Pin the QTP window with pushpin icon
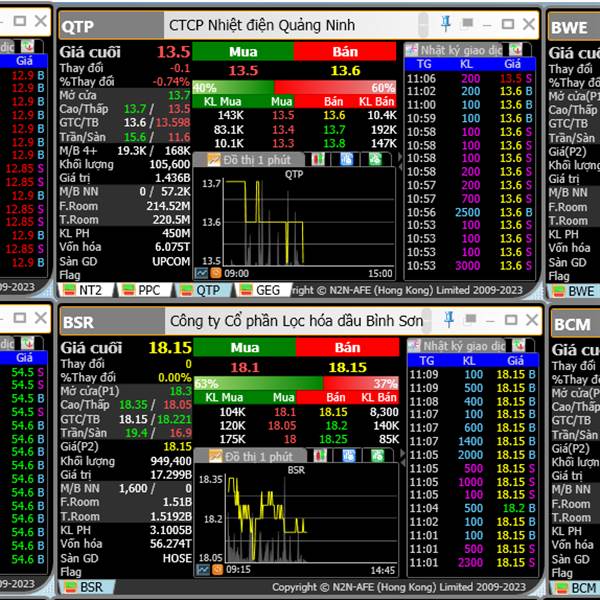Viewport: 600px width, 600px height. click(446, 24)
